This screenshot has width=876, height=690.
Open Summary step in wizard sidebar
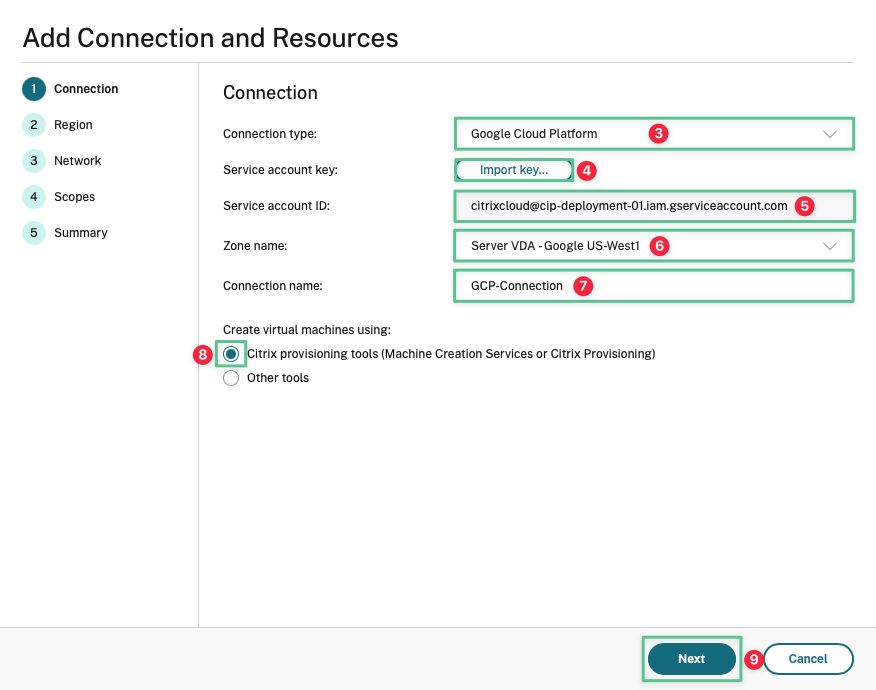(x=81, y=232)
